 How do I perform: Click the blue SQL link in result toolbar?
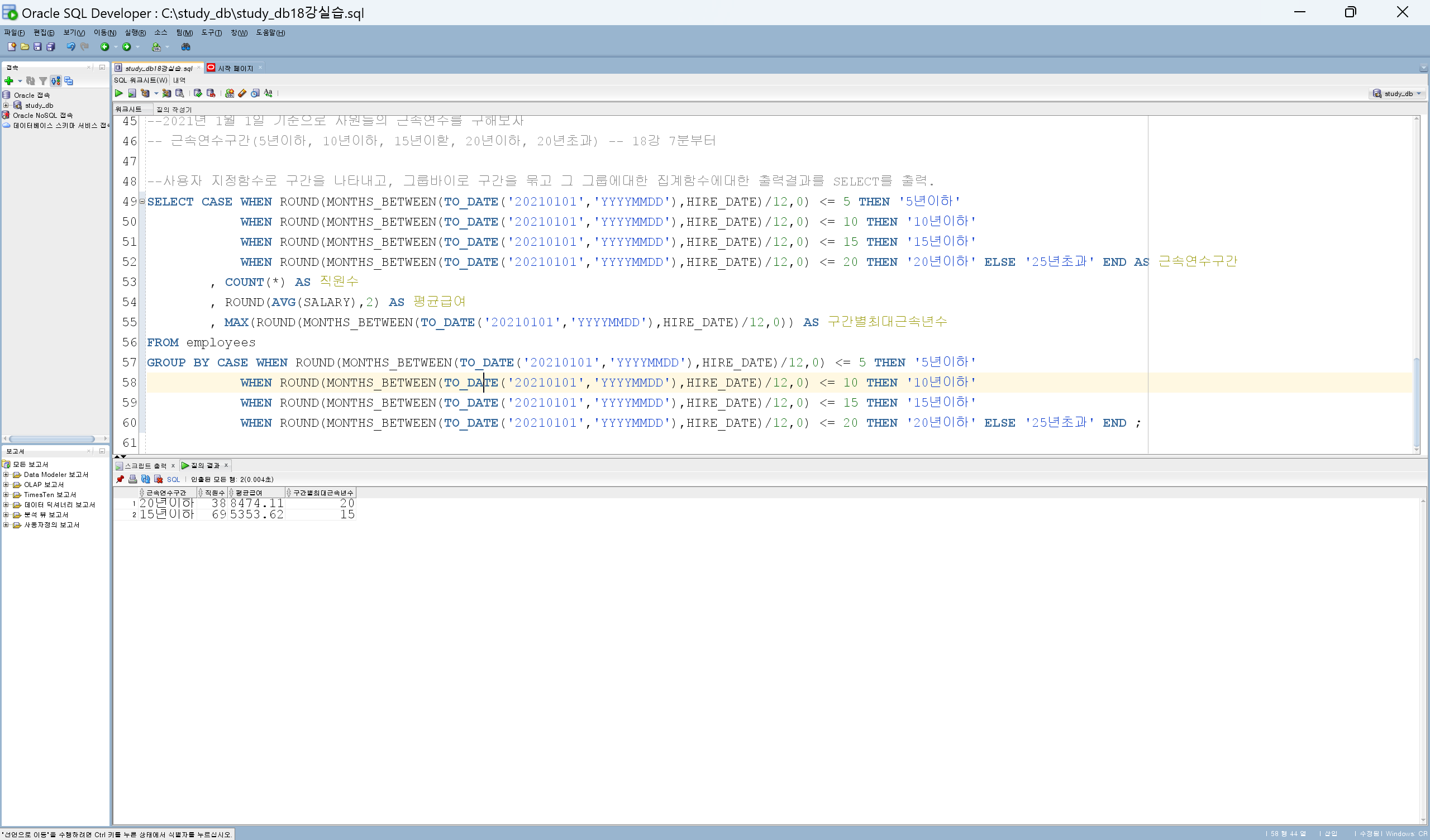tap(173, 480)
